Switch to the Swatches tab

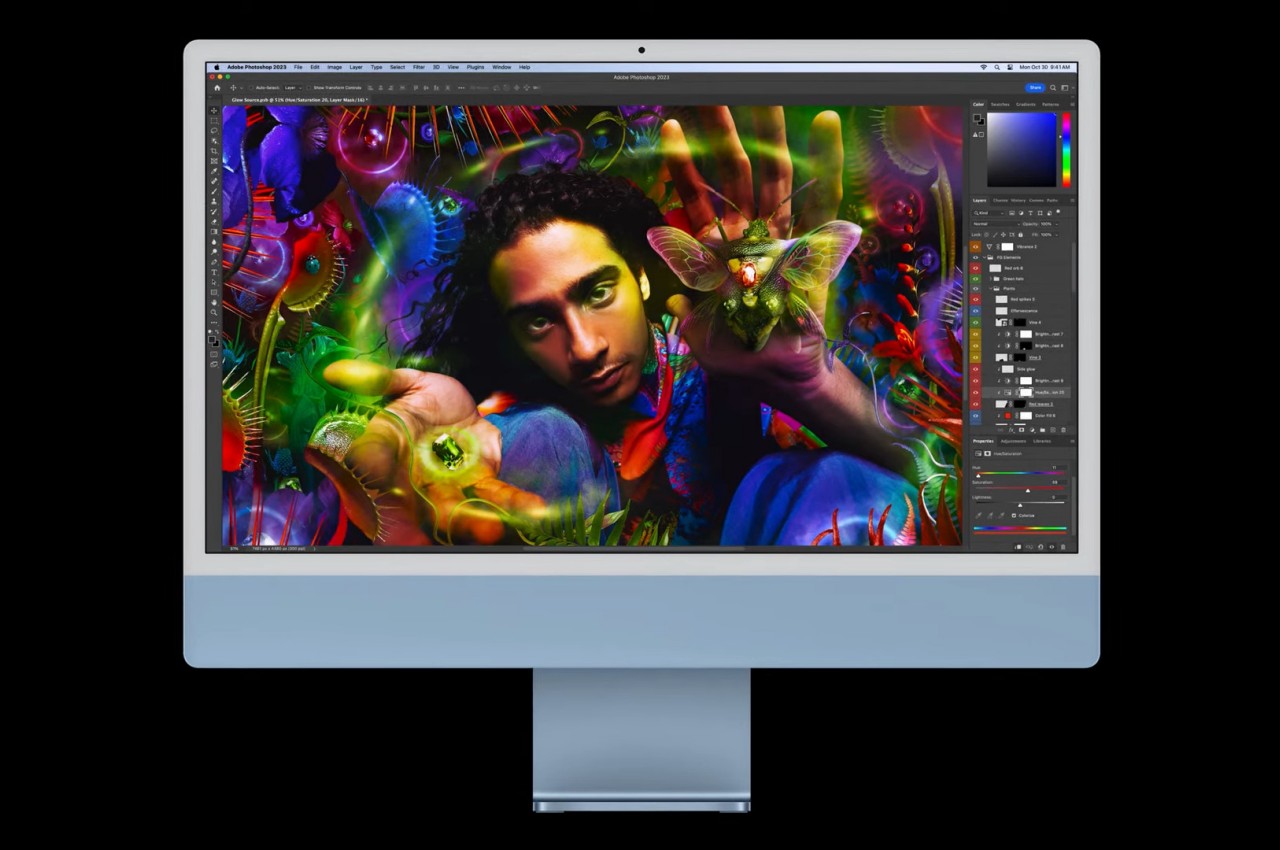point(1000,104)
